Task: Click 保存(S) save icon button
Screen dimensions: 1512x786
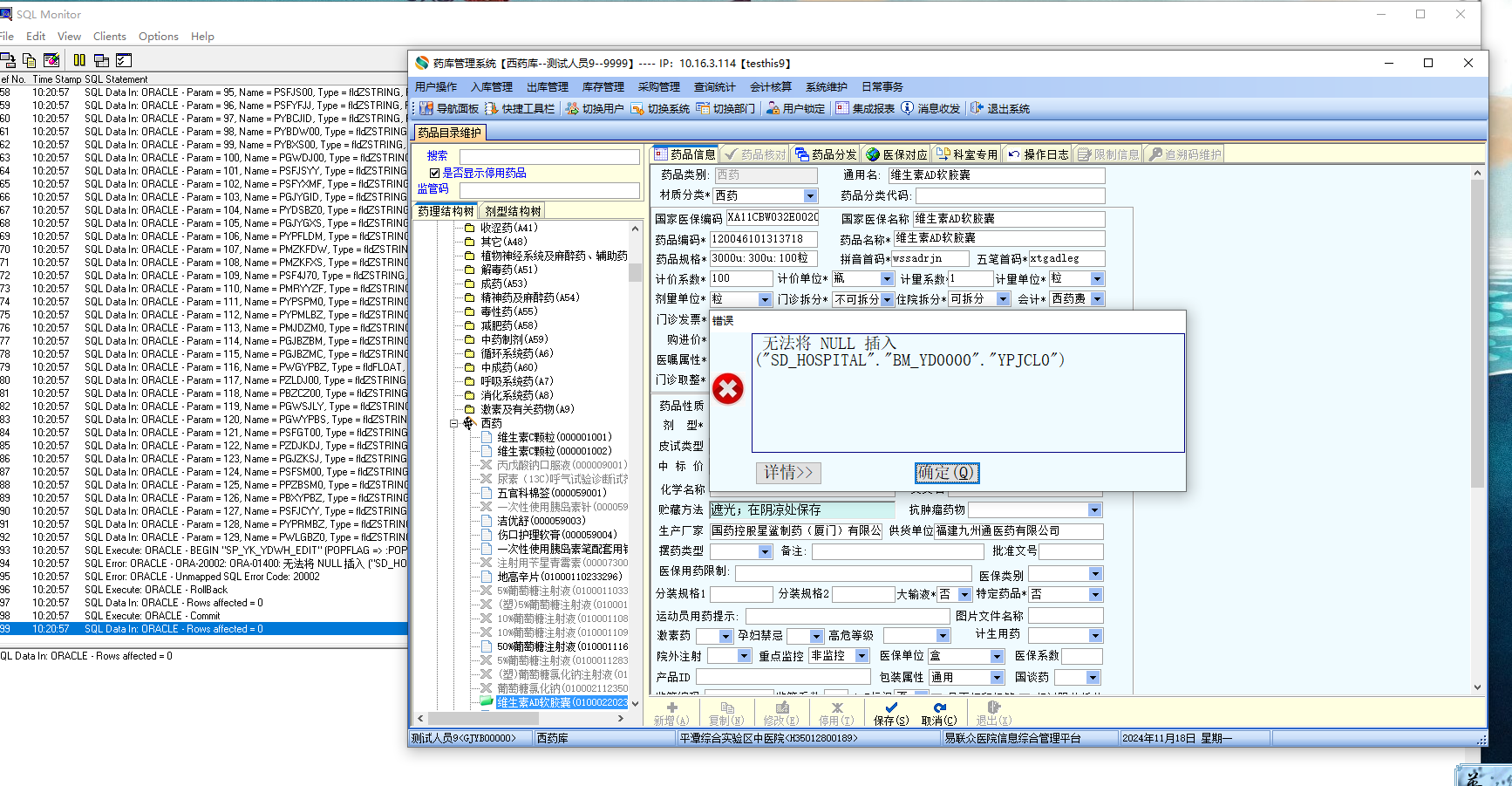Action: pyautogui.click(x=891, y=714)
